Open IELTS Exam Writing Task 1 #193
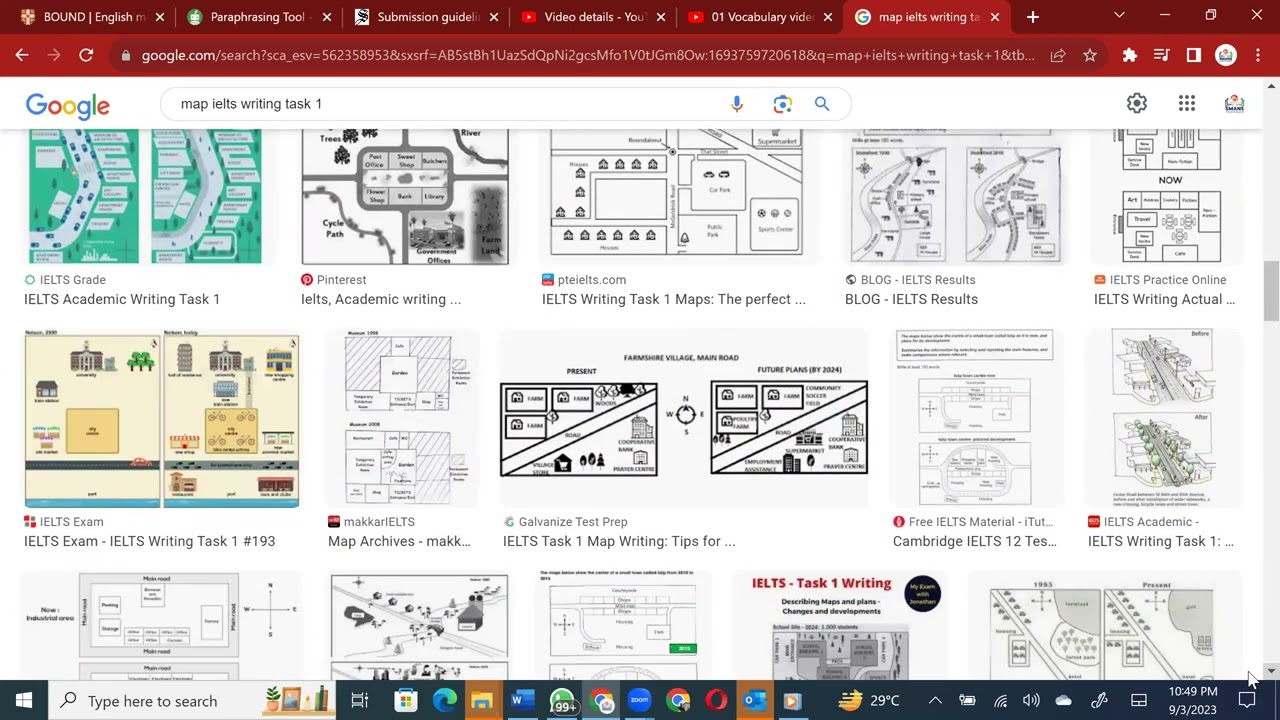This screenshot has width=1280, height=720. [x=149, y=541]
